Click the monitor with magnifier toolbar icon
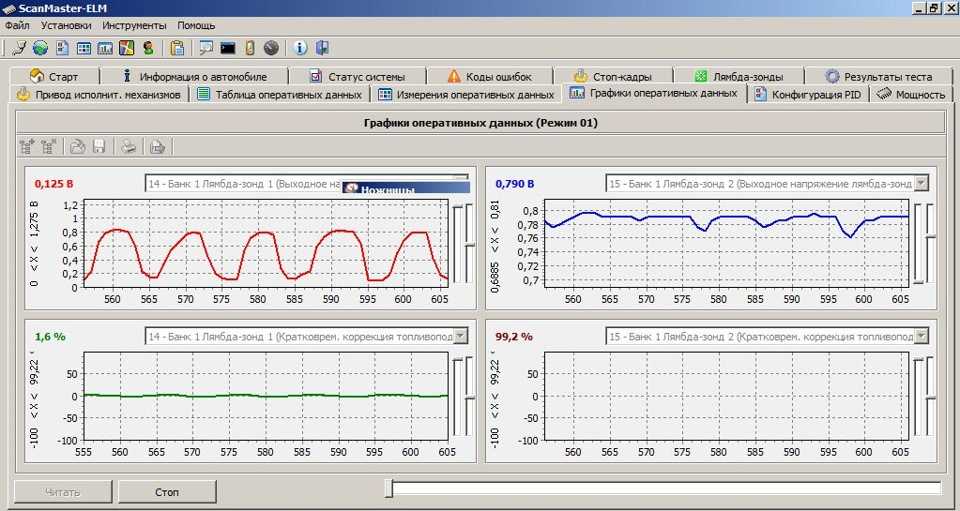The width and height of the screenshot is (960, 511). coord(206,48)
